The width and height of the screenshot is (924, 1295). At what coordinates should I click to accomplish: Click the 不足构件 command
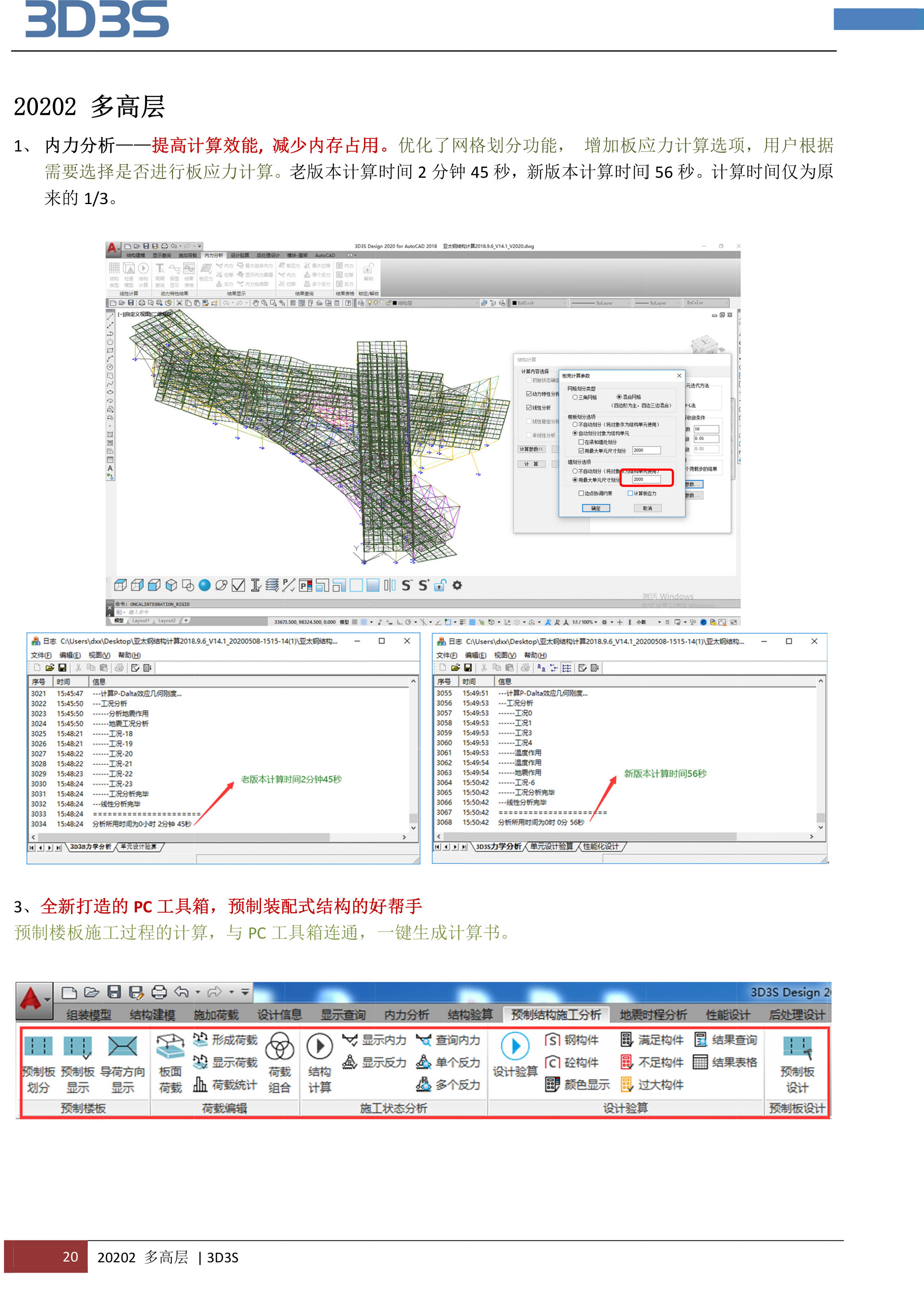point(651,1062)
